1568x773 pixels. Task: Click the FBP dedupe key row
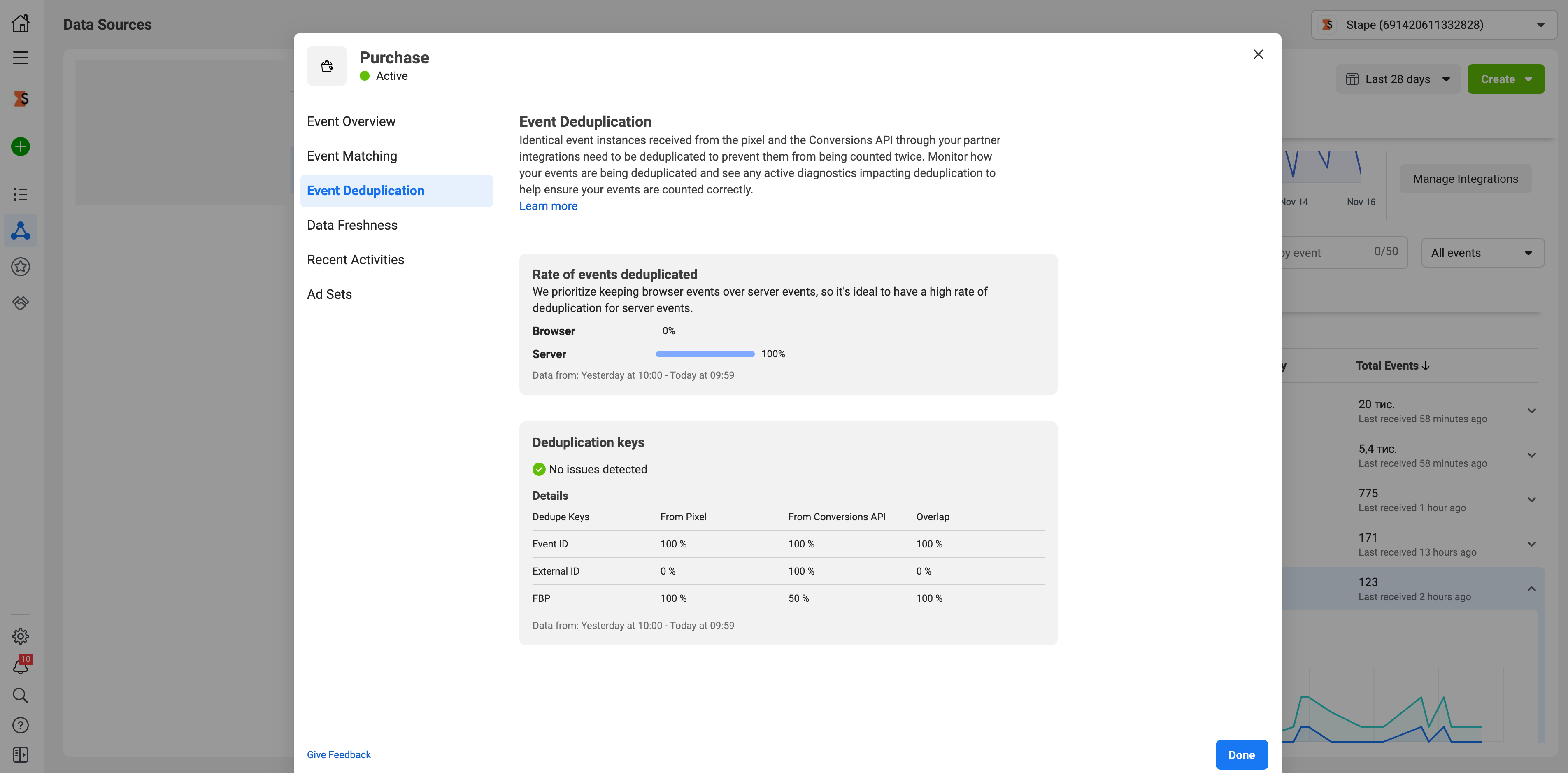788,598
